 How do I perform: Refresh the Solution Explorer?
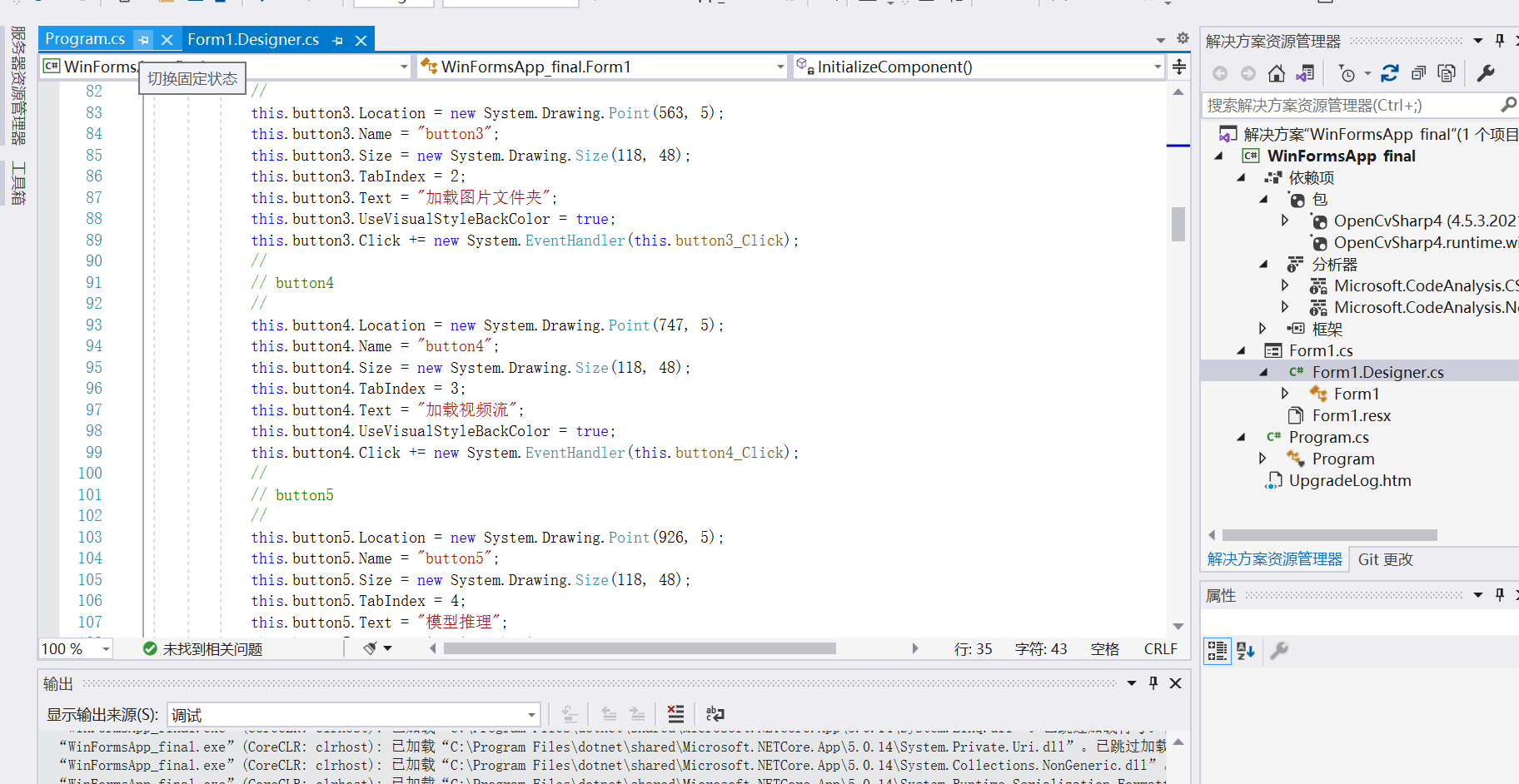(1390, 73)
